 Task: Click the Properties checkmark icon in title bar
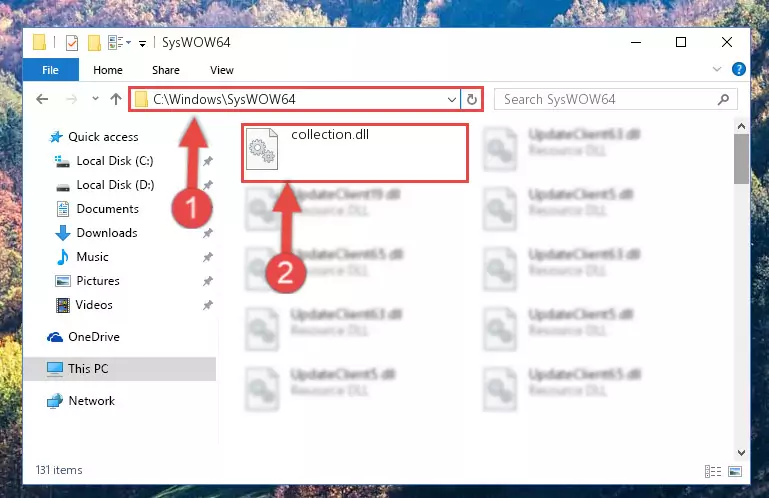click(72, 43)
